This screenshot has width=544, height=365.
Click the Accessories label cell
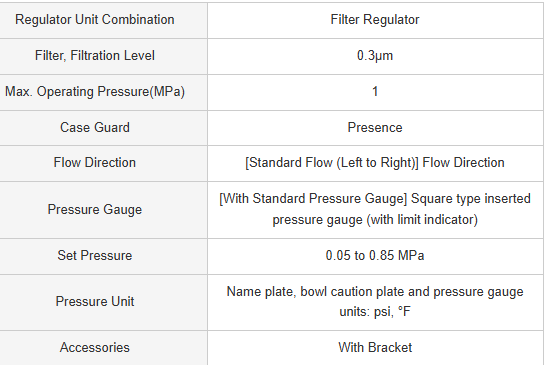(103, 348)
